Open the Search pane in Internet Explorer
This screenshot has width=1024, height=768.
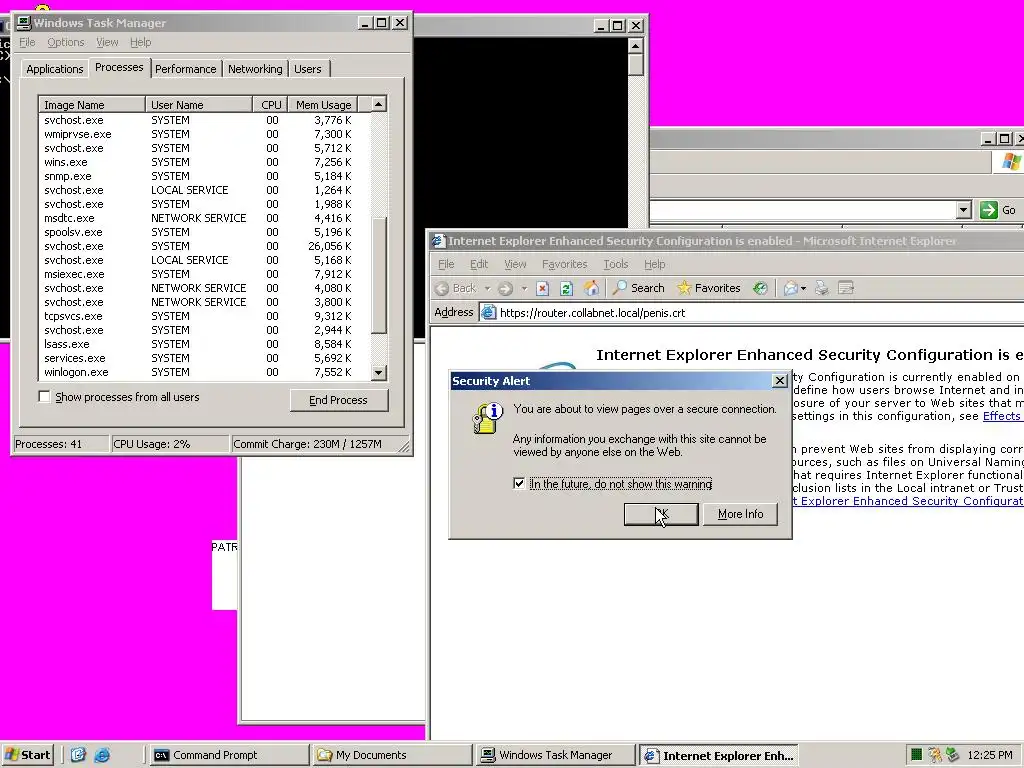(x=638, y=288)
